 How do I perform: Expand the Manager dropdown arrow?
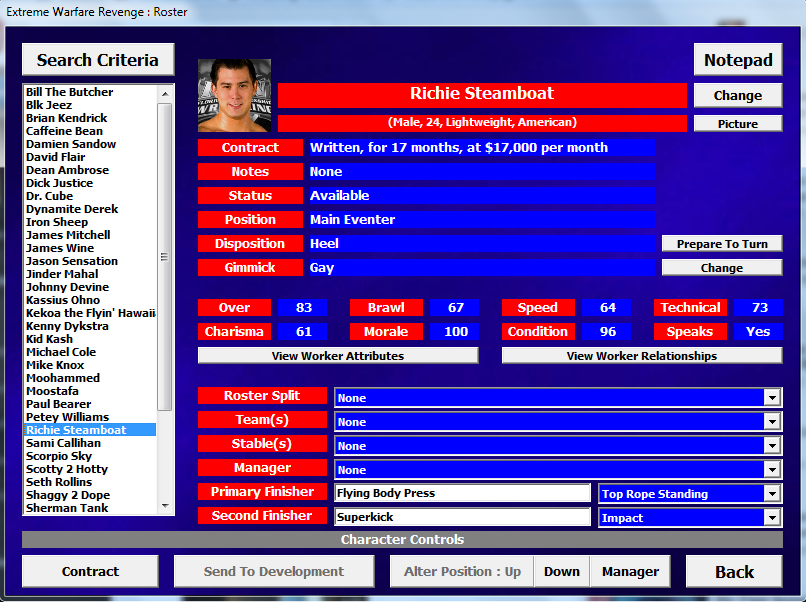[772, 469]
